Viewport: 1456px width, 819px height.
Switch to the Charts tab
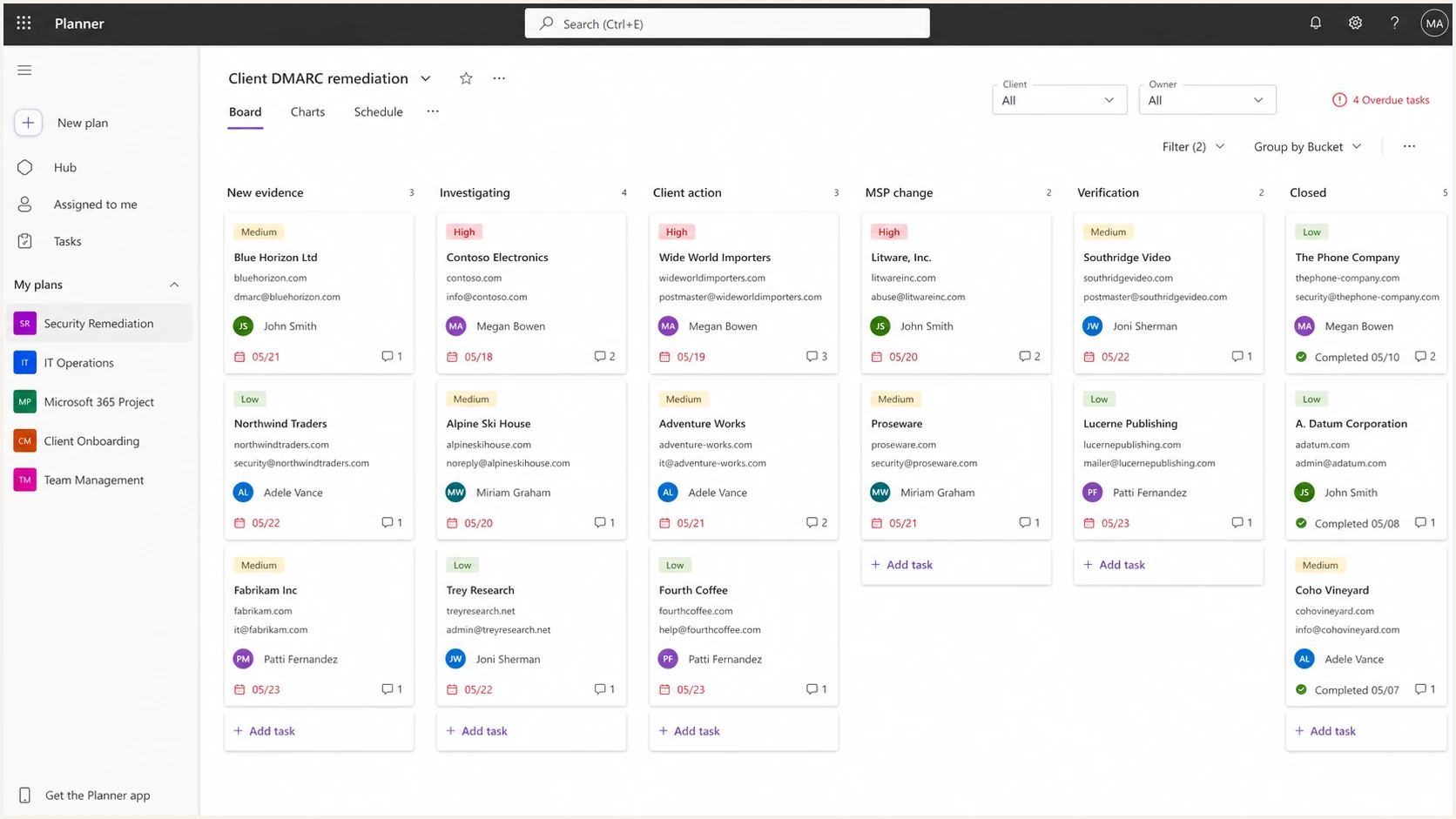[x=307, y=111]
